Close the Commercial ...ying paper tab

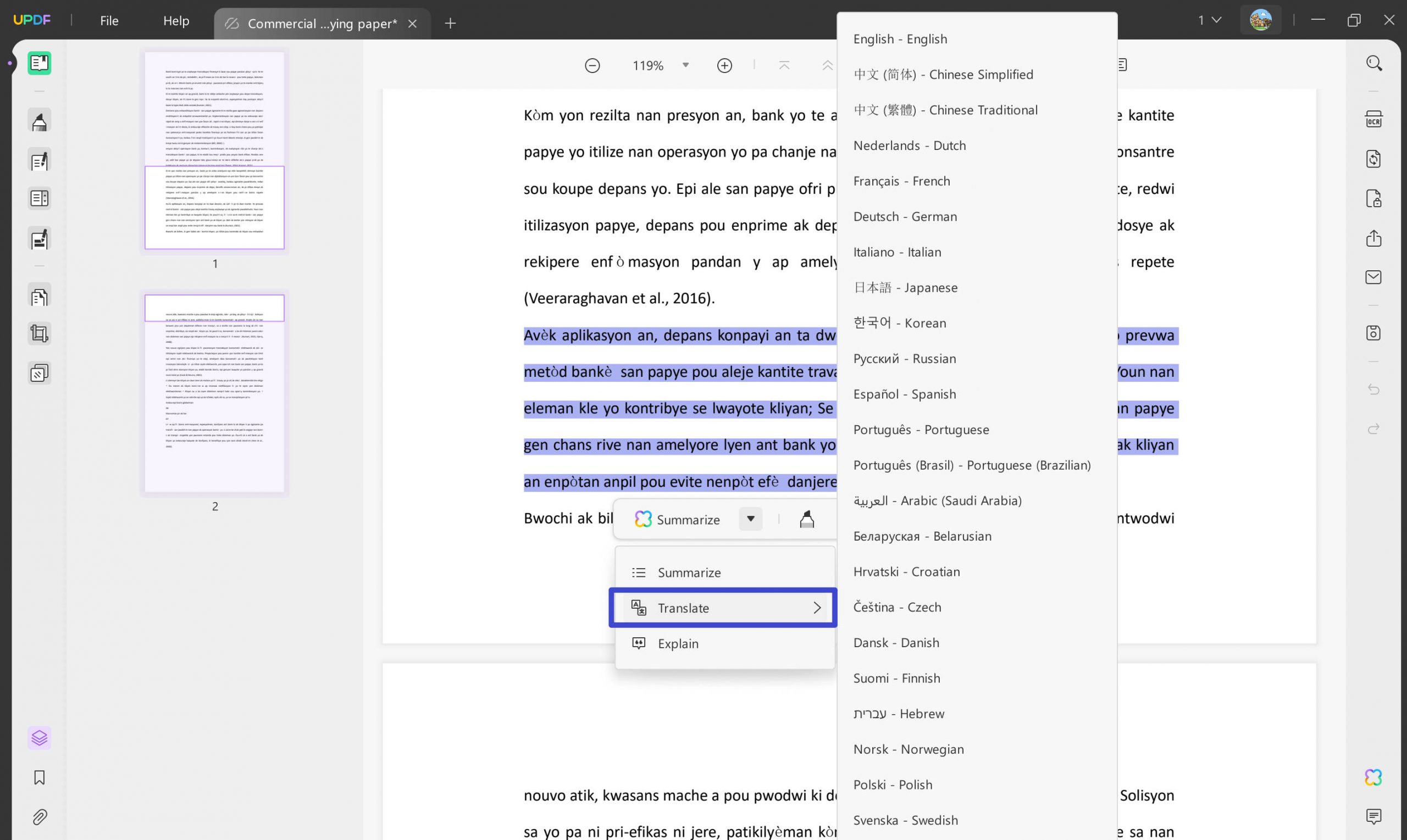tap(413, 24)
